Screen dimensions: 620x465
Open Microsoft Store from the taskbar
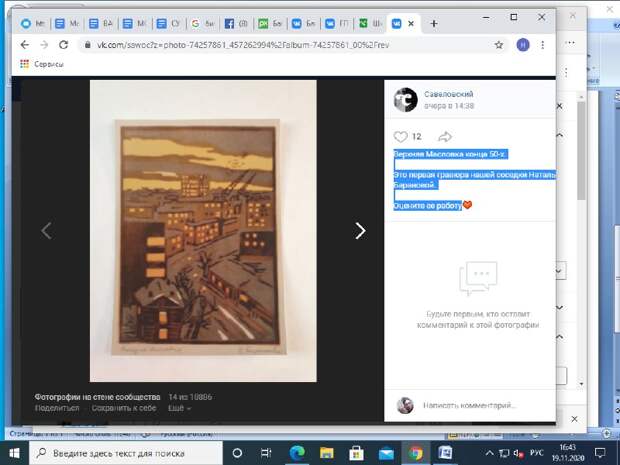point(356,453)
